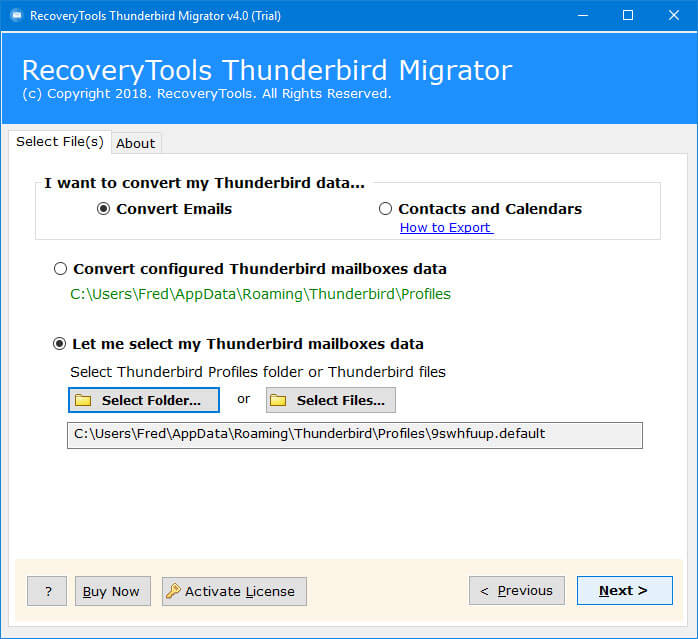
Task: Choose the Contacts and Calendars option
Action: coord(385,209)
